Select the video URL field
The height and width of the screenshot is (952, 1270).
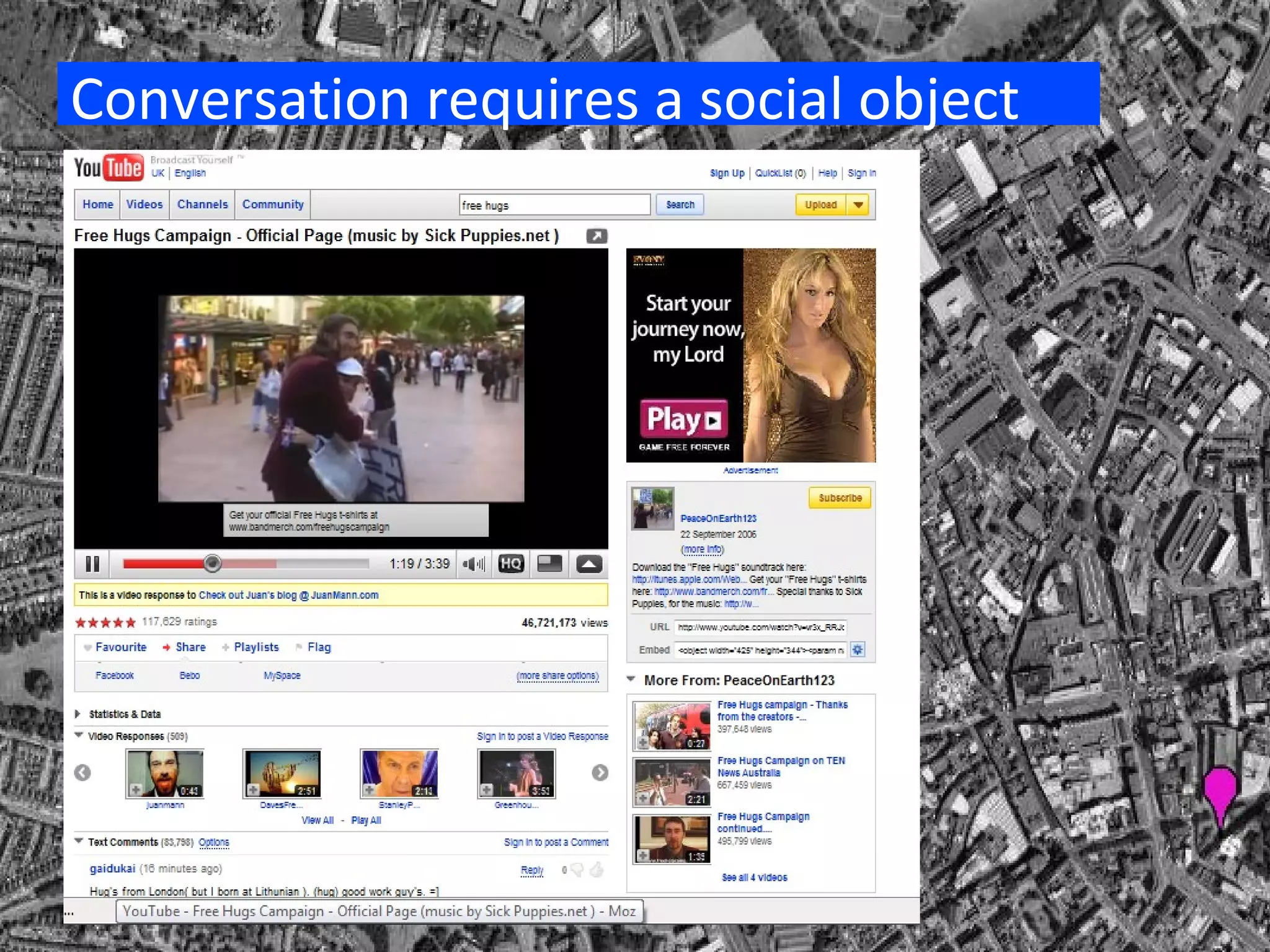tap(760, 627)
